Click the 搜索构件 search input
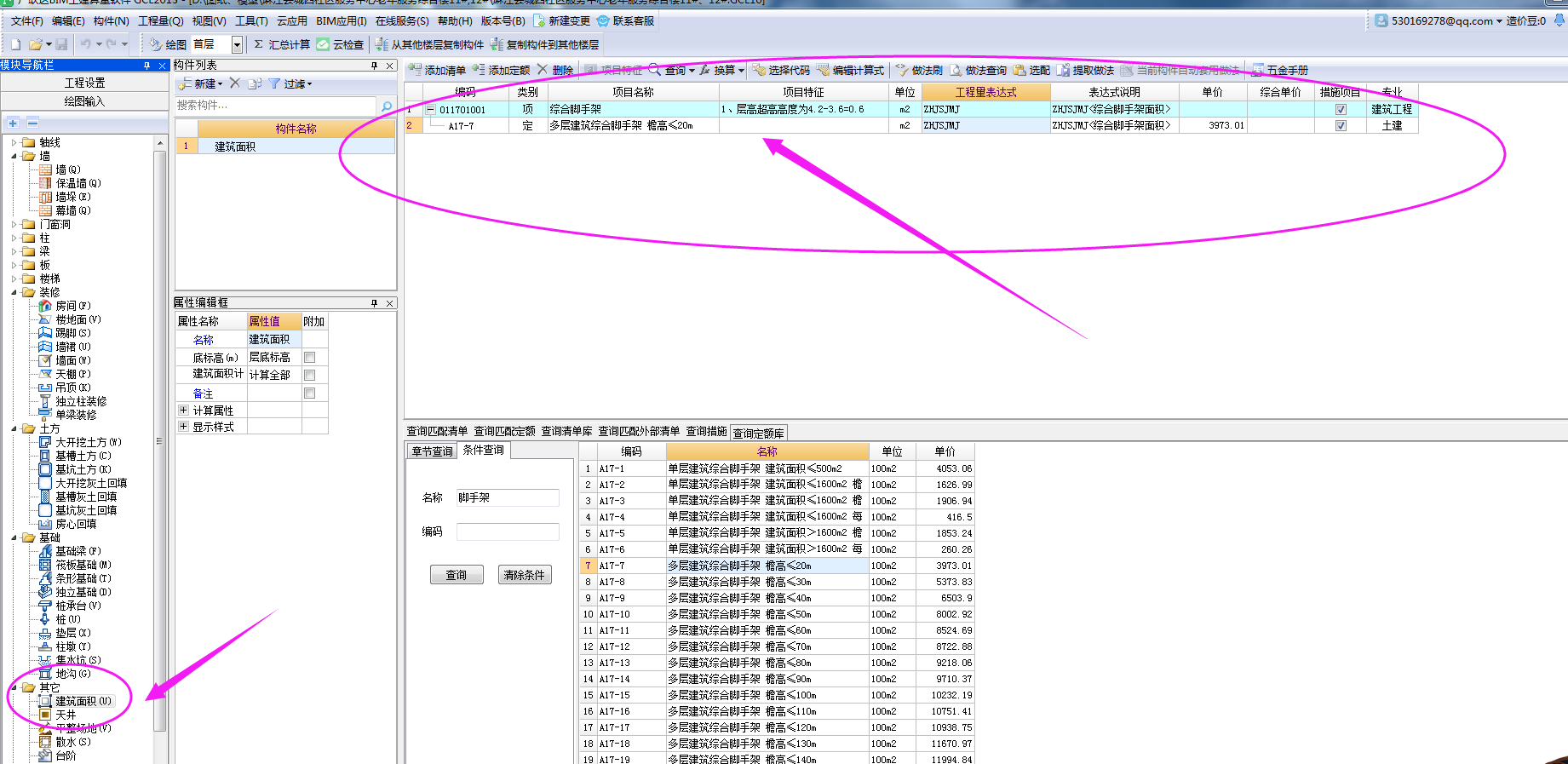The image size is (1568, 764). (275, 106)
